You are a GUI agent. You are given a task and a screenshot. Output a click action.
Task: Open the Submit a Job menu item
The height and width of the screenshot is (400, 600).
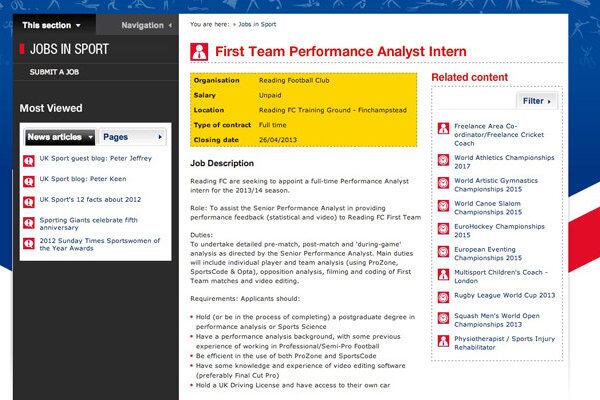54,72
